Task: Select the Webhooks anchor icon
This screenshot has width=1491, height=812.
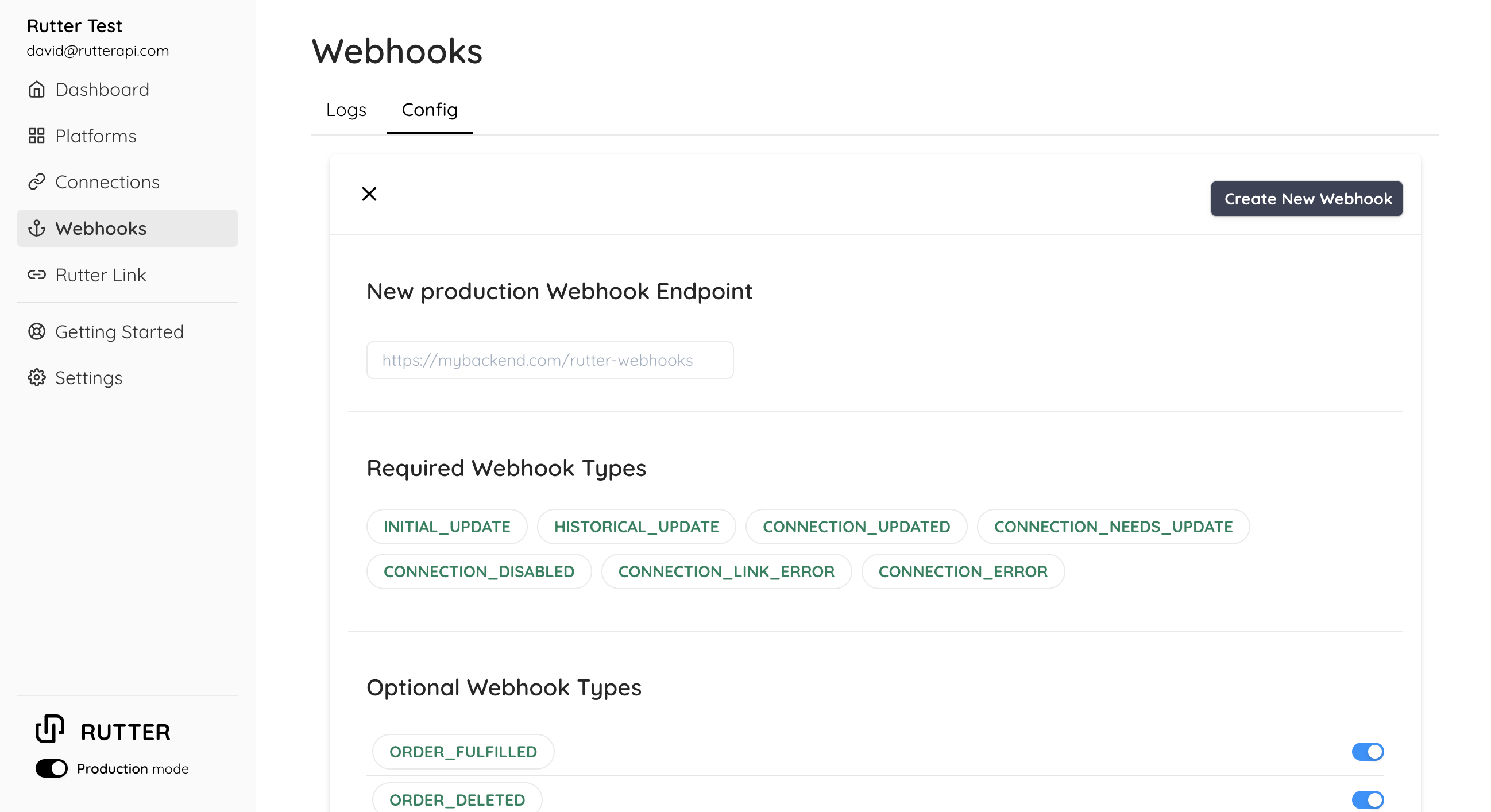Action: 37,228
